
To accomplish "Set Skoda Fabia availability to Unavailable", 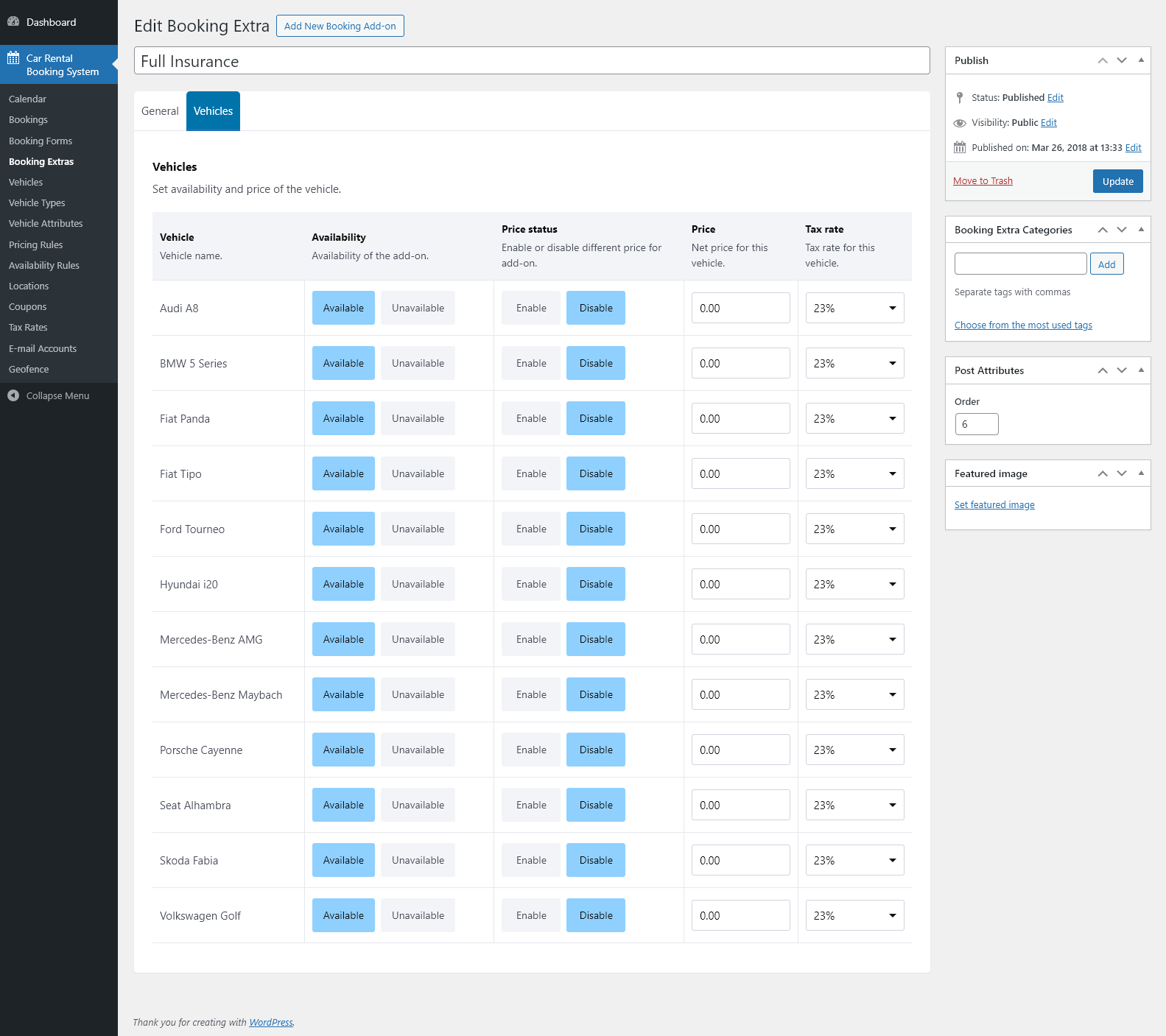I will pos(418,860).
